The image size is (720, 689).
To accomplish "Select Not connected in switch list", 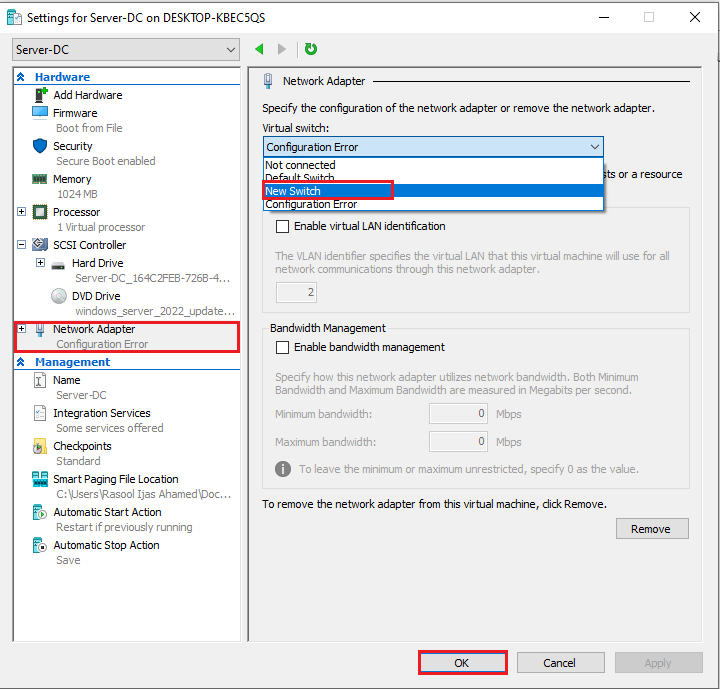I will [x=433, y=165].
